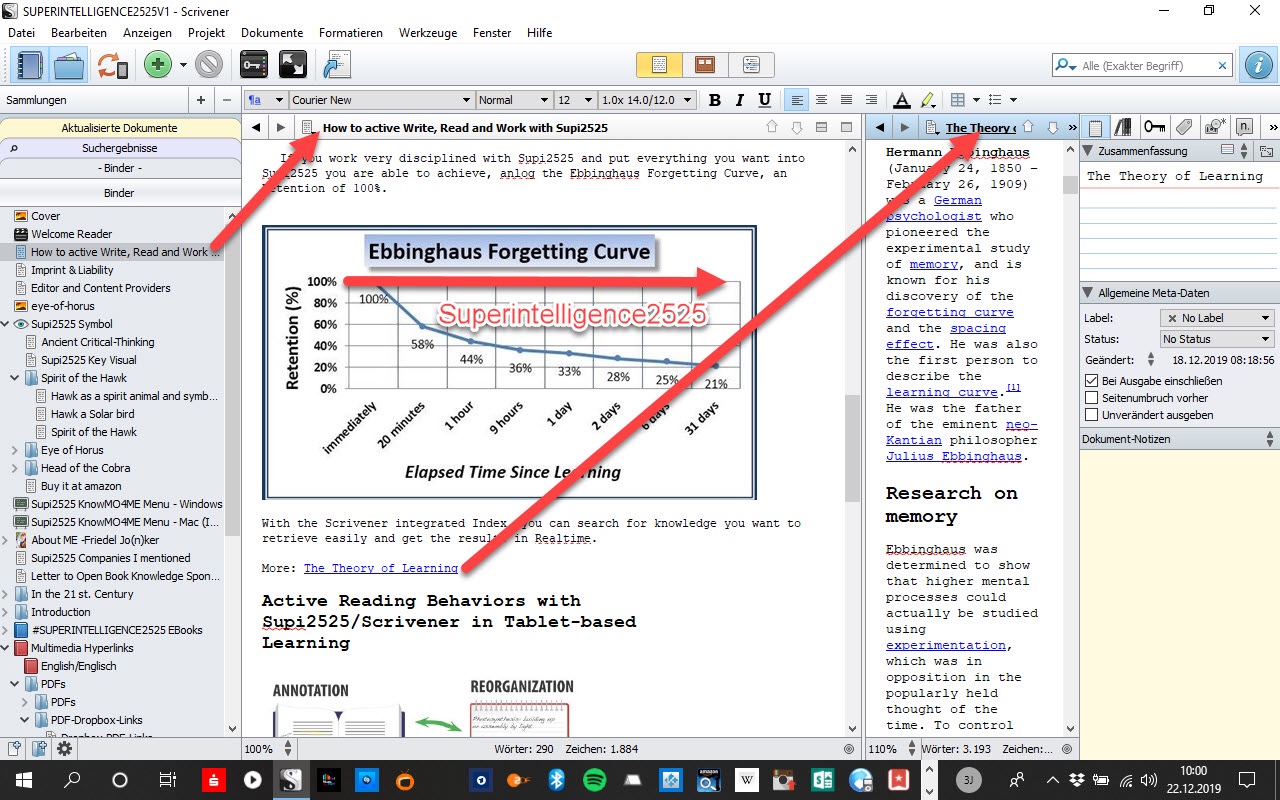The width and height of the screenshot is (1280, 800).
Task: Enable 'Unverändert ausgeben' checkbox
Action: point(1092,415)
